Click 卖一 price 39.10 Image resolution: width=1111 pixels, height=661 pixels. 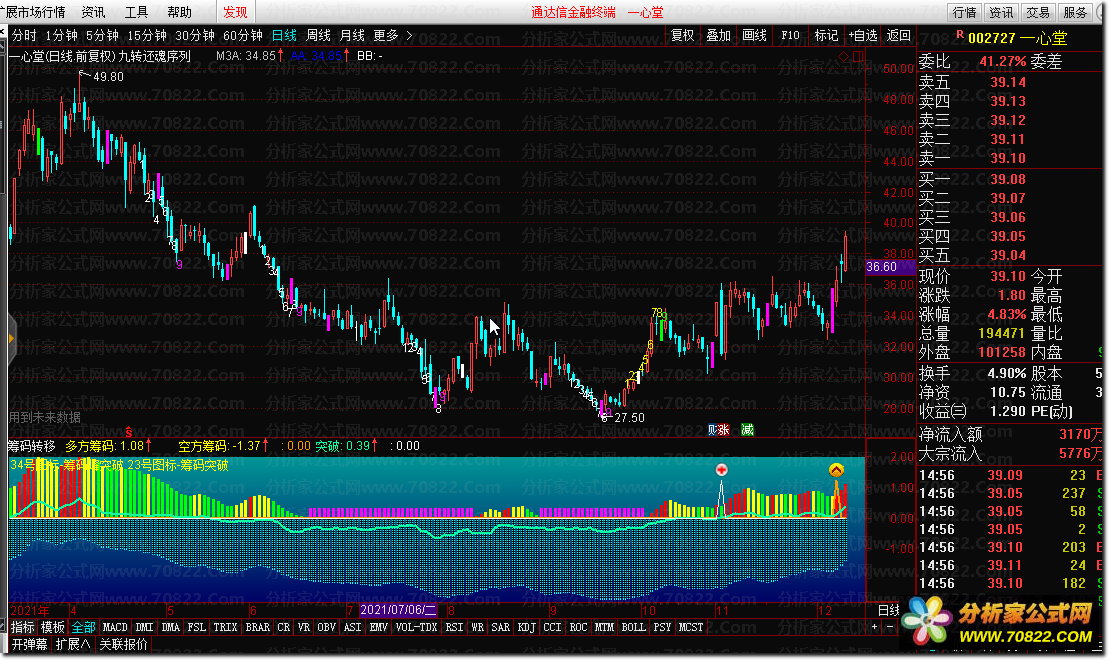pos(1008,158)
